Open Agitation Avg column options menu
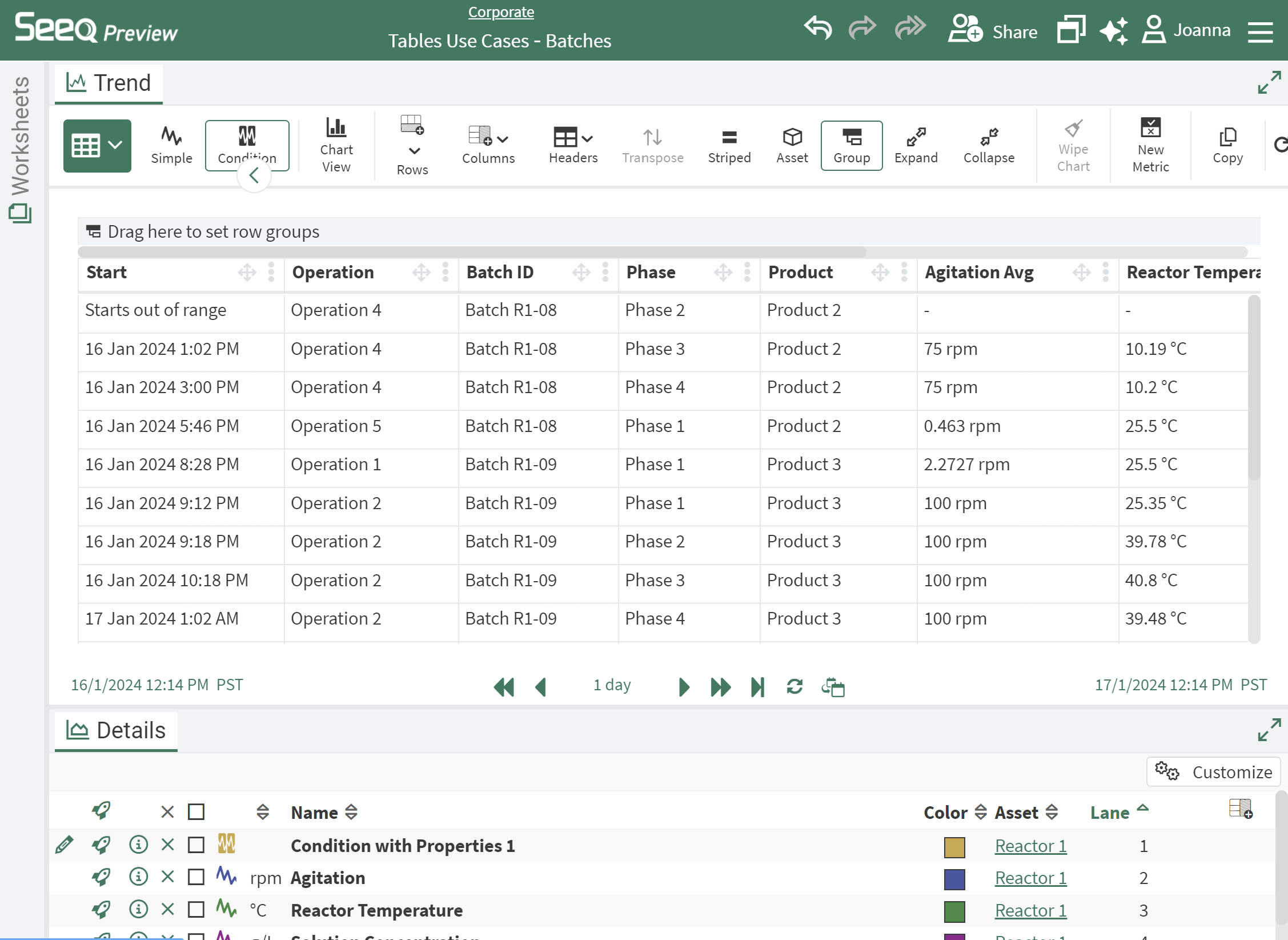Image resolution: width=1288 pixels, height=940 pixels. tap(1106, 273)
